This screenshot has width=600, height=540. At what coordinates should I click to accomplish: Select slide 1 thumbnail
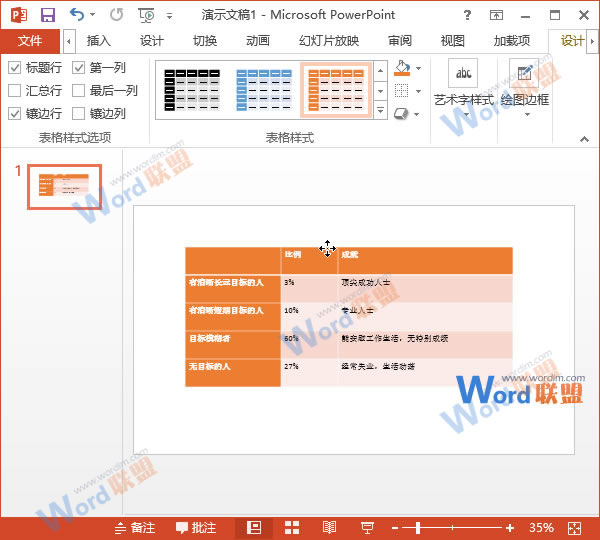pyautogui.click(x=64, y=187)
